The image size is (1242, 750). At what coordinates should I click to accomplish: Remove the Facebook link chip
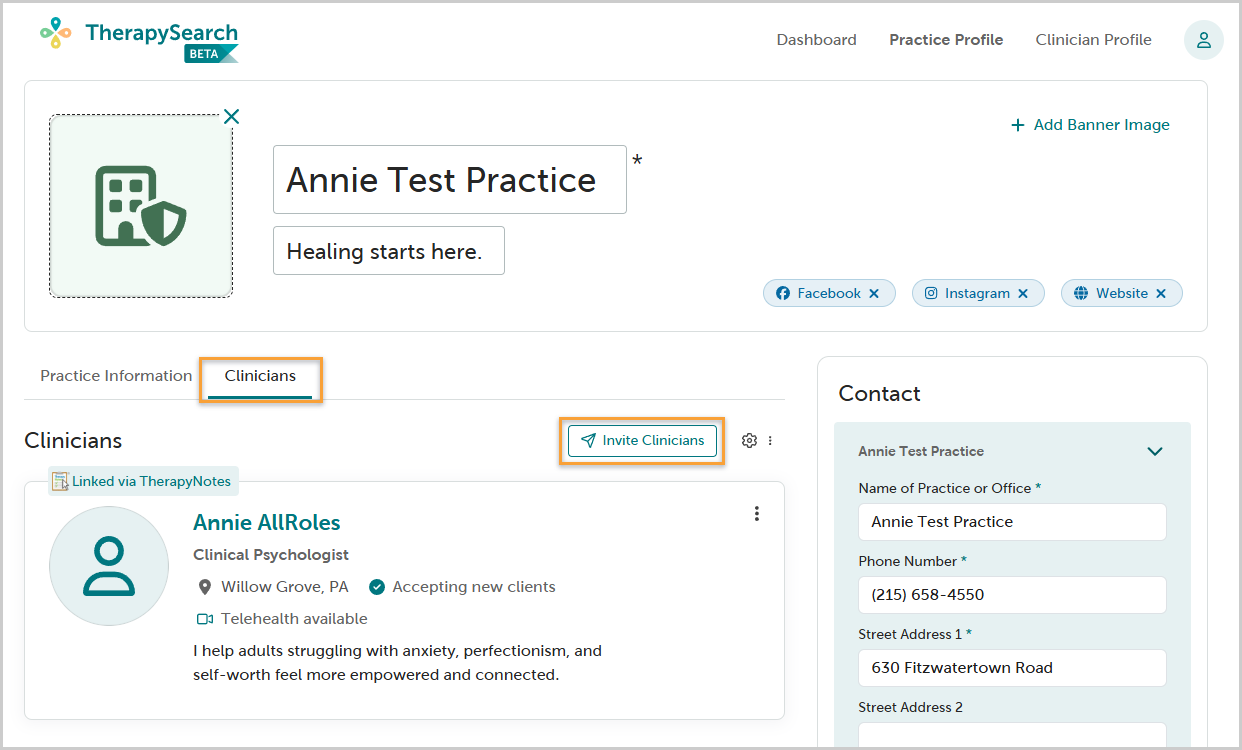click(x=874, y=294)
